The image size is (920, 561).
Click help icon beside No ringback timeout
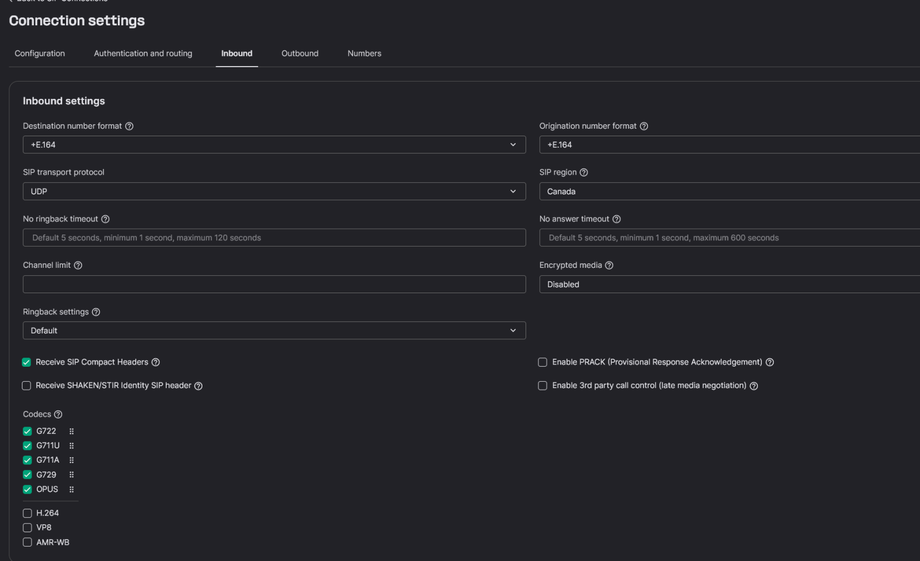pyautogui.click(x=105, y=219)
